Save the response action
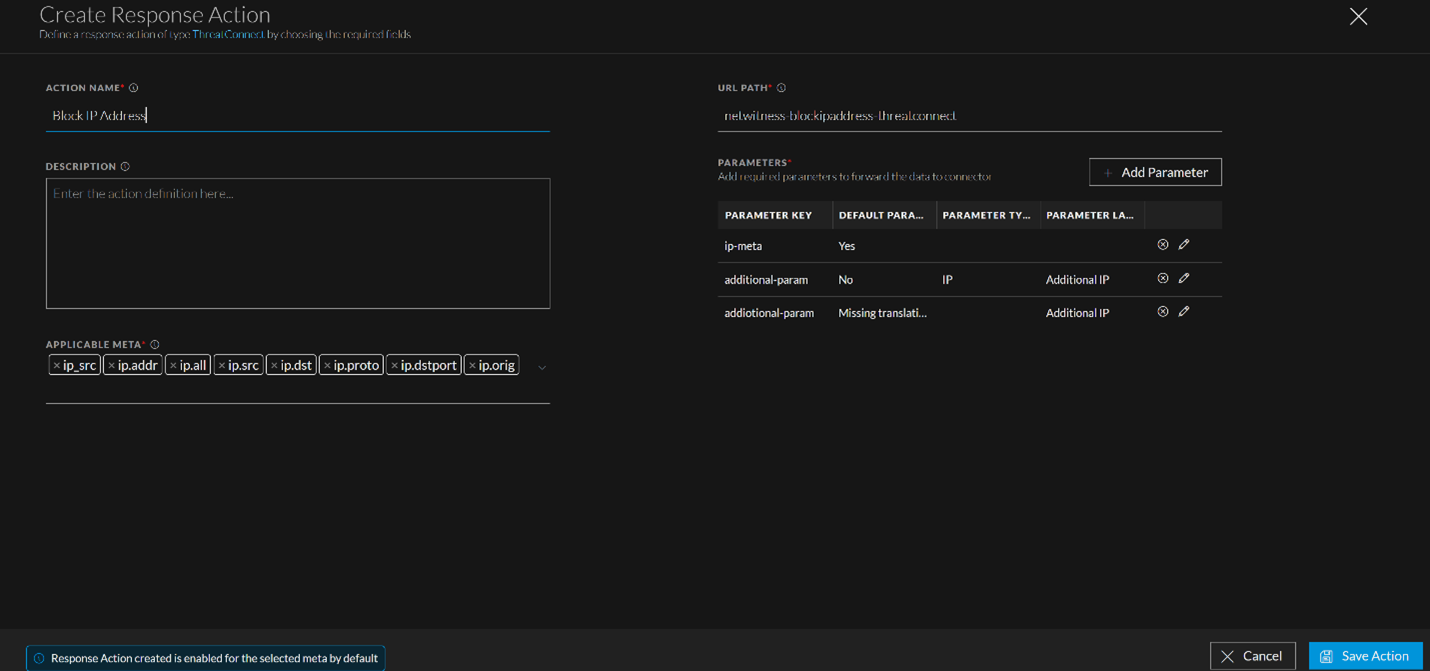Image resolution: width=1430 pixels, height=671 pixels. click(1365, 656)
